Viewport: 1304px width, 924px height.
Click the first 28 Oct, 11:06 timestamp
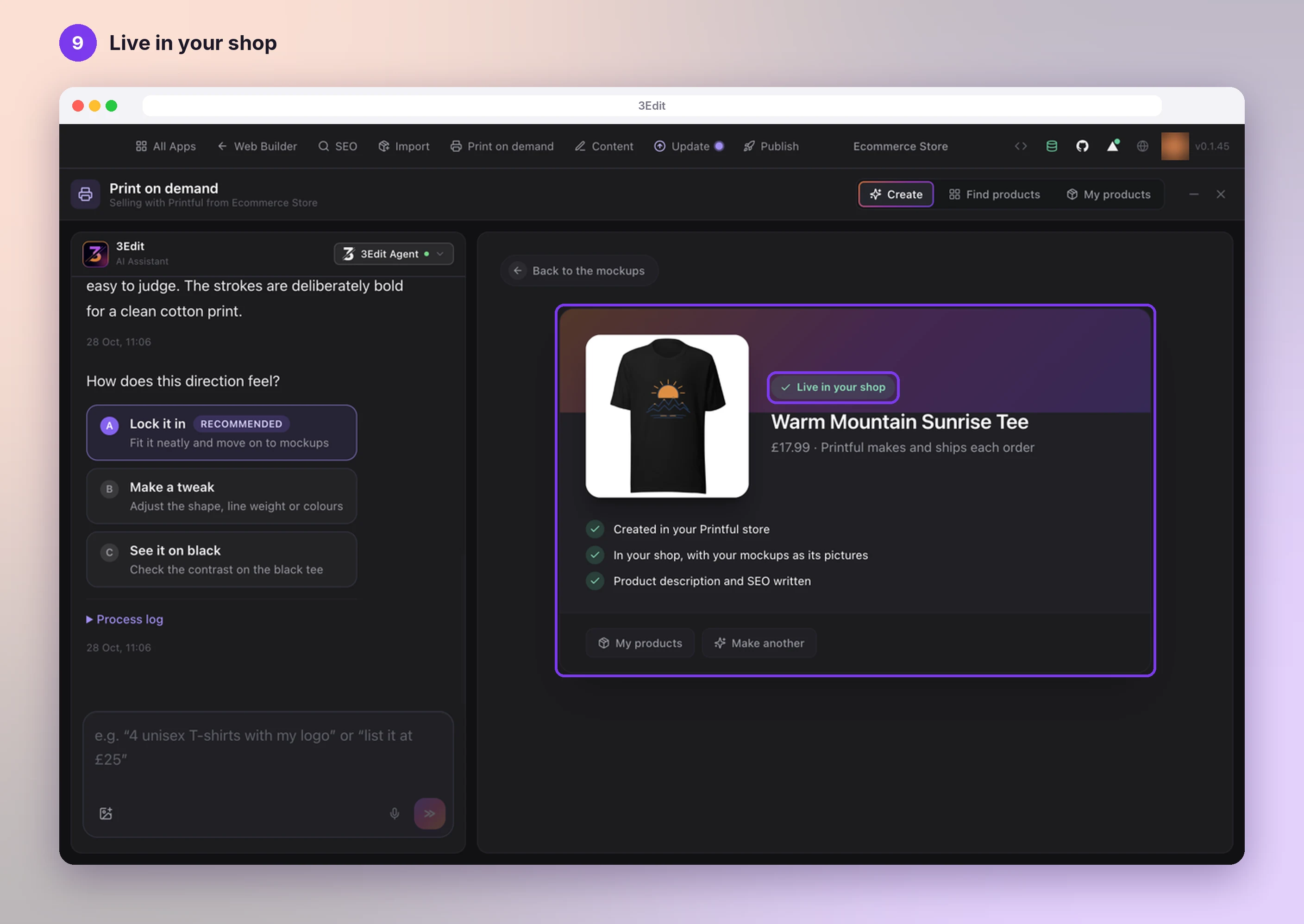[119, 342]
